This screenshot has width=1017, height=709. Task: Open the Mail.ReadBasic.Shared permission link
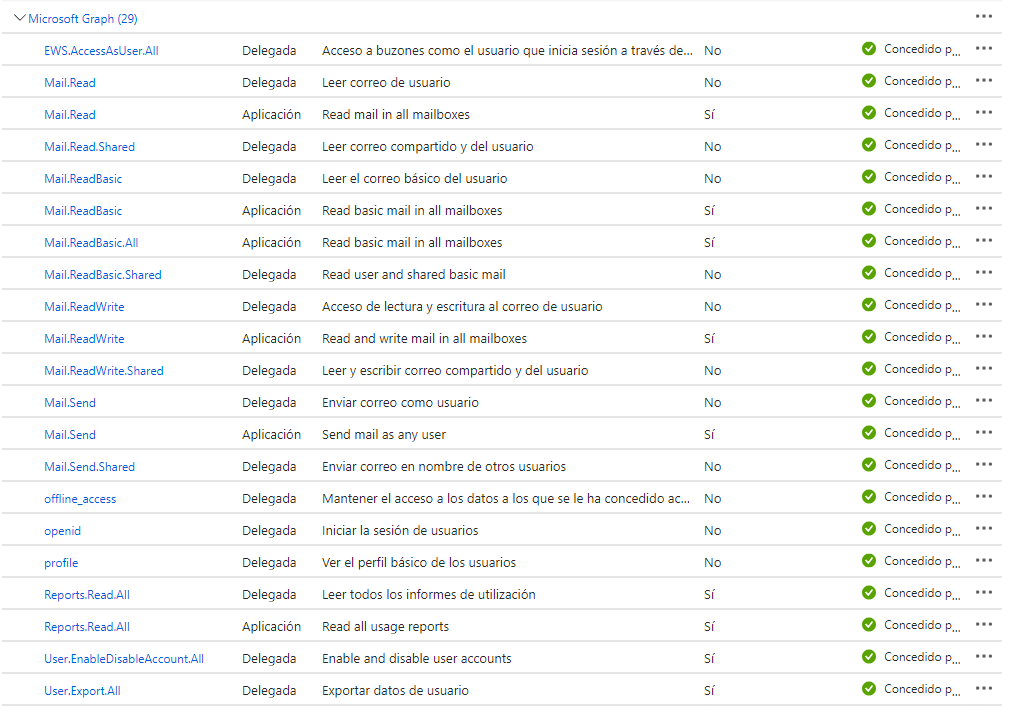pos(103,275)
